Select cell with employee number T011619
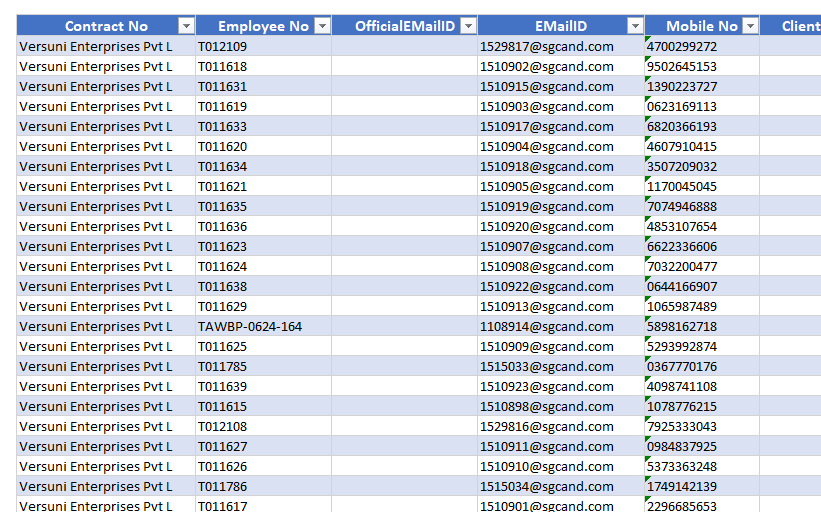Viewport: 821px width, 512px height. pos(263,106)
